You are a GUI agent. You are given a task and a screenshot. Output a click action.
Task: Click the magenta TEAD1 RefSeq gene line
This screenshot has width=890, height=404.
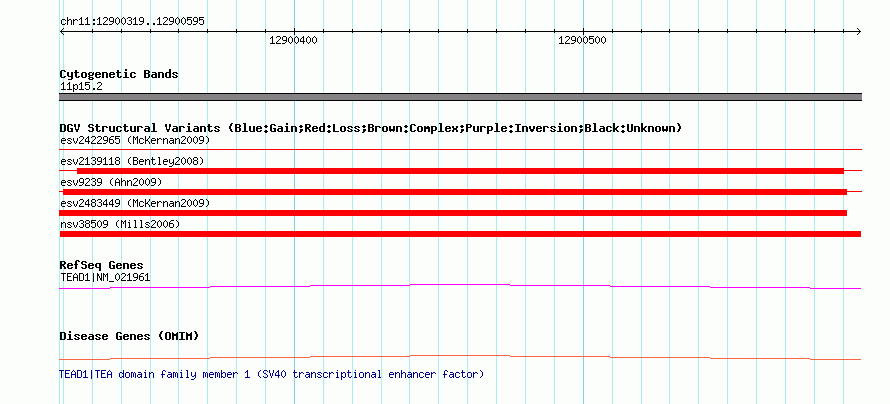coord(460,287)
